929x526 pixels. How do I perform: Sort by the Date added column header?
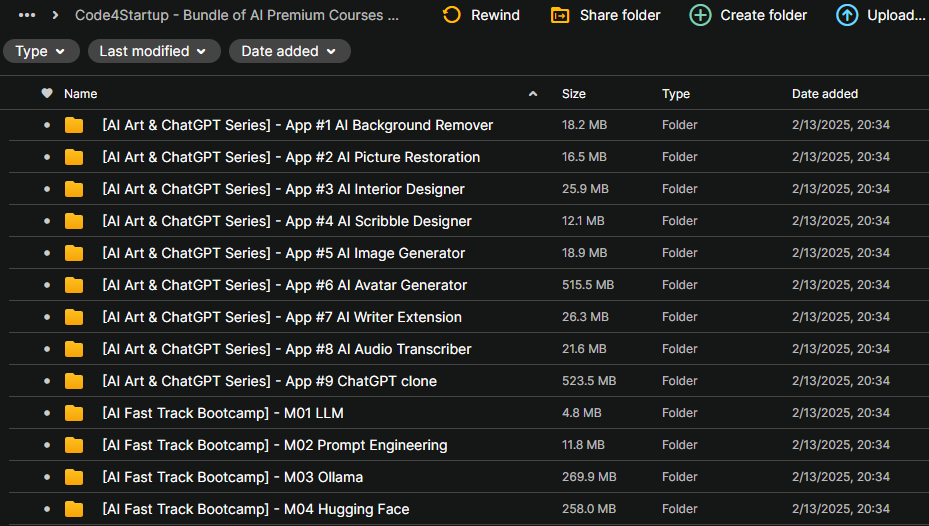pyautogui.click(x=825, y=94)
